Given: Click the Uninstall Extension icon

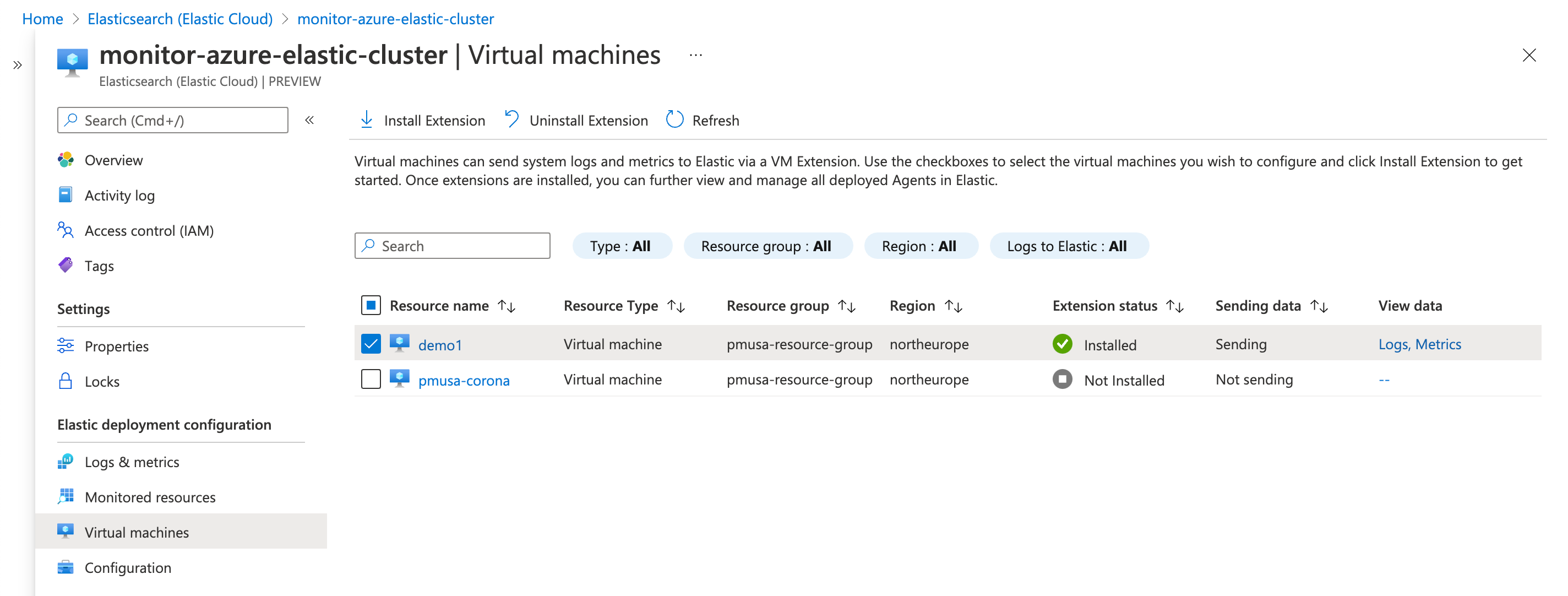Looking at the screenshot, I should point(511,120).
